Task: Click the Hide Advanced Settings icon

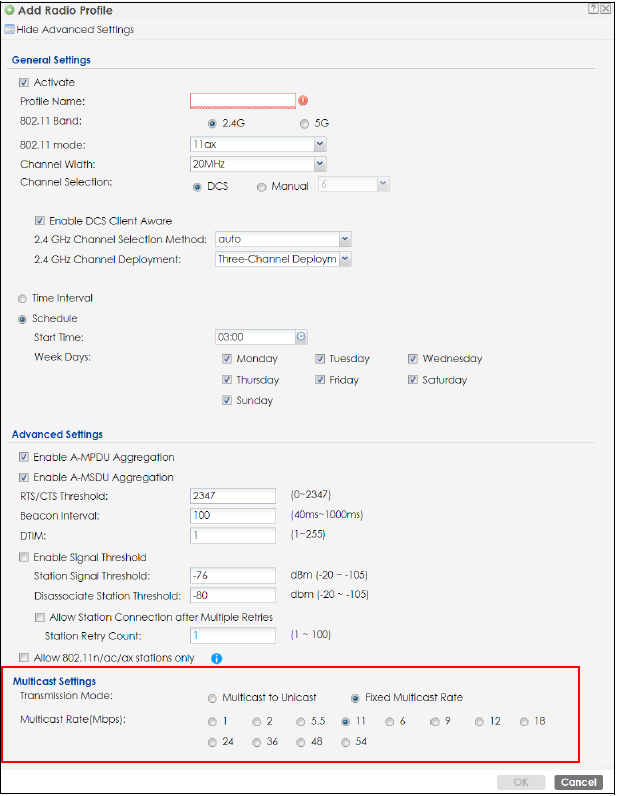Action: tap(9, 30)
